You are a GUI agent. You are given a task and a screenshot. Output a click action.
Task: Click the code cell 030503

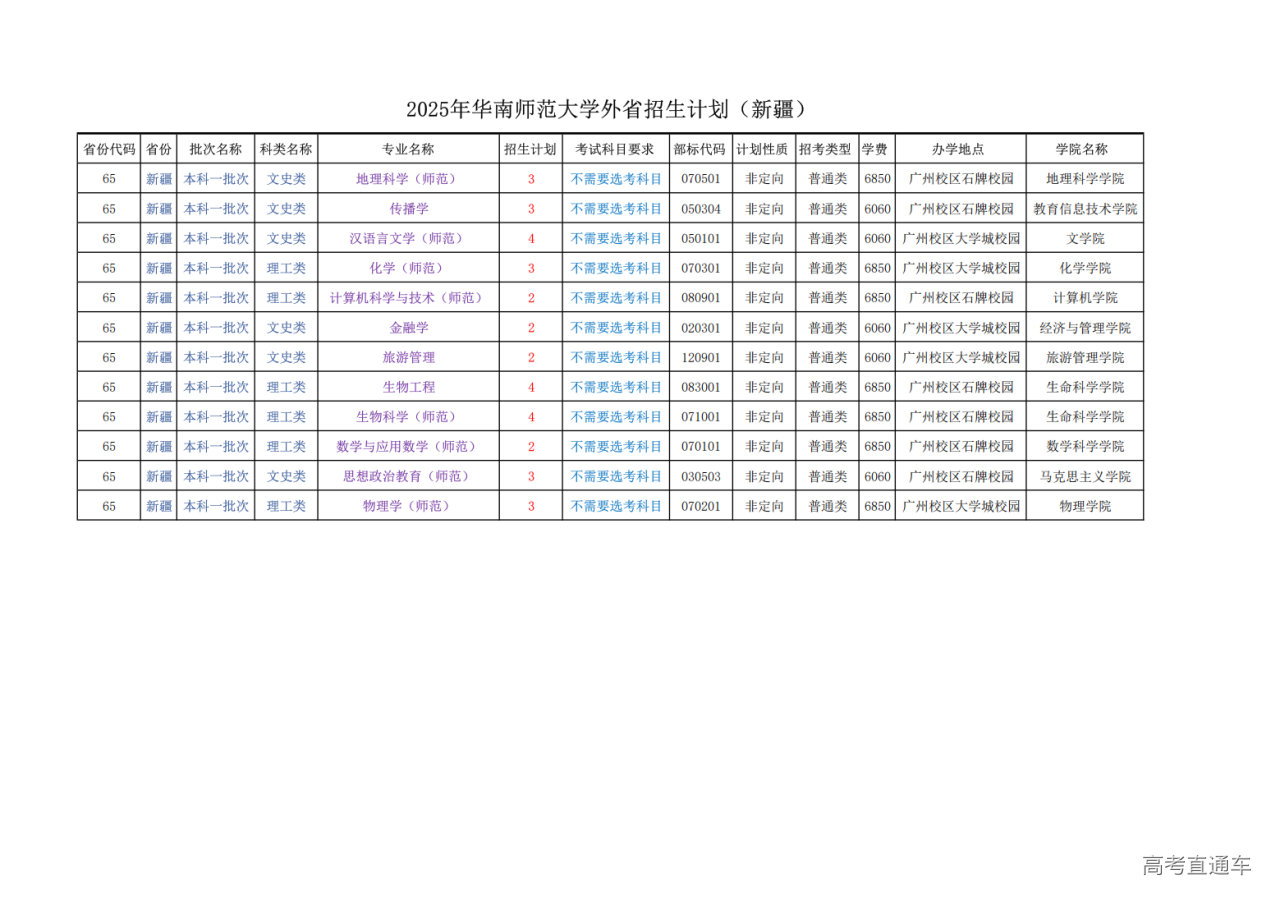pos(700,477)
